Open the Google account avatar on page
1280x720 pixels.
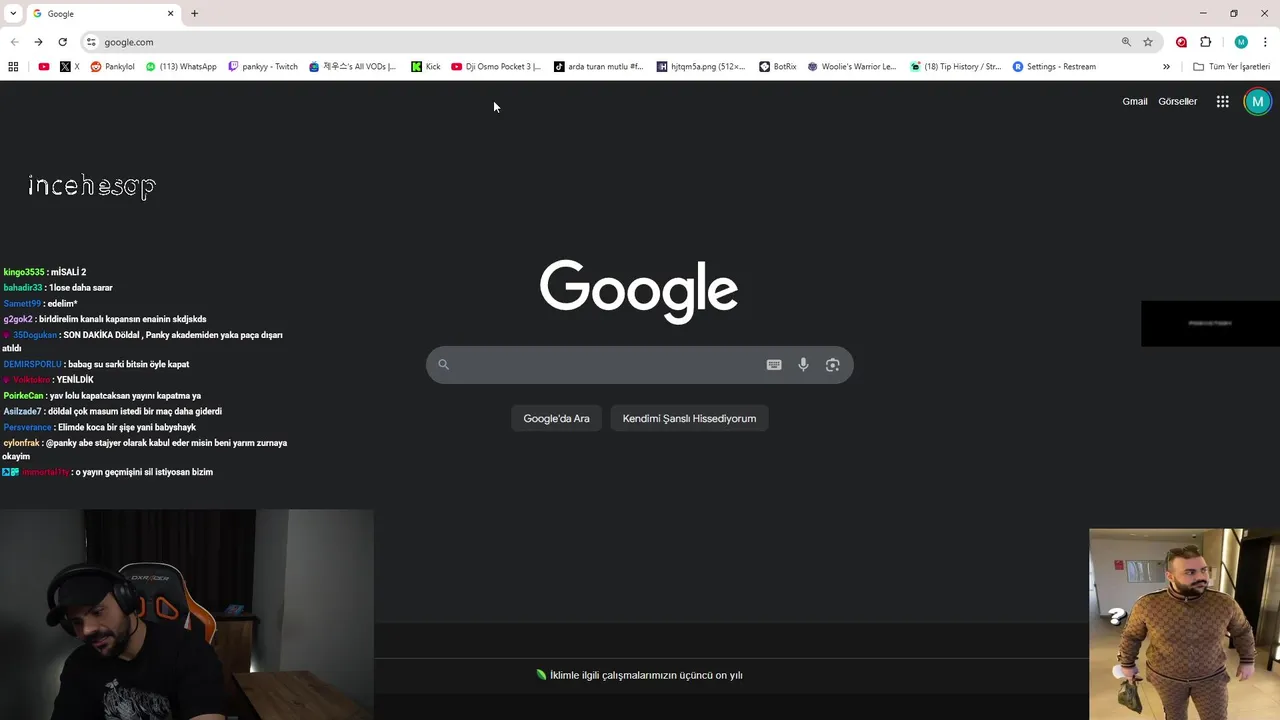point(1257,101)
